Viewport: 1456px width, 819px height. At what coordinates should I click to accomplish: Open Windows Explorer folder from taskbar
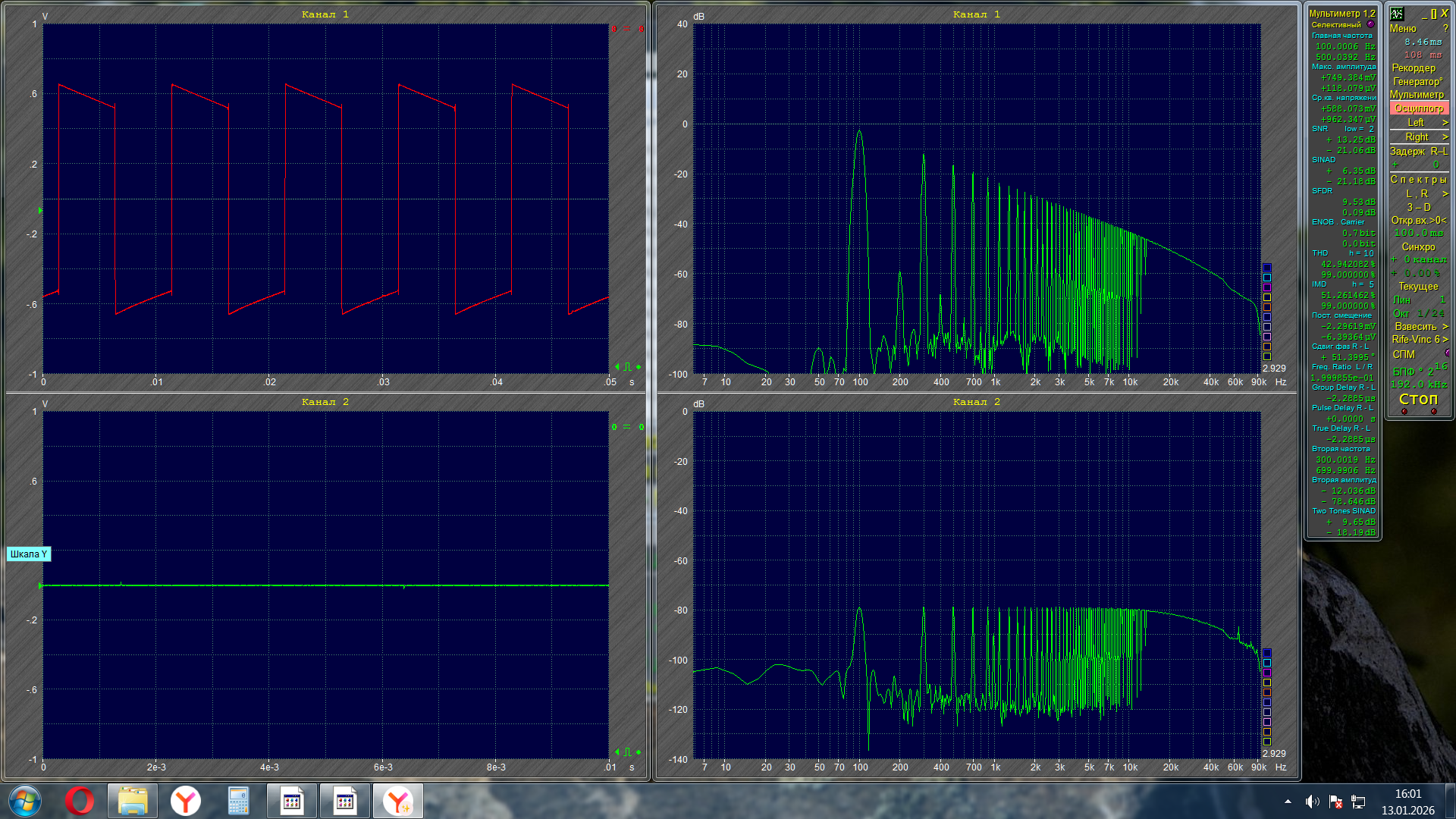[x=133, y=801]
